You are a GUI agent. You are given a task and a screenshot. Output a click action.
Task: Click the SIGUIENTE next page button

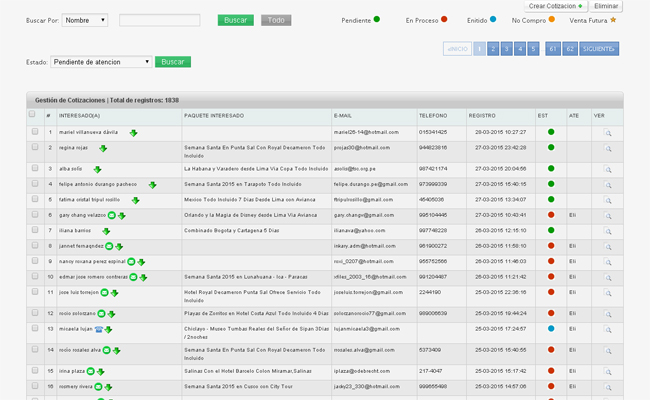click(x=598, y=49)
